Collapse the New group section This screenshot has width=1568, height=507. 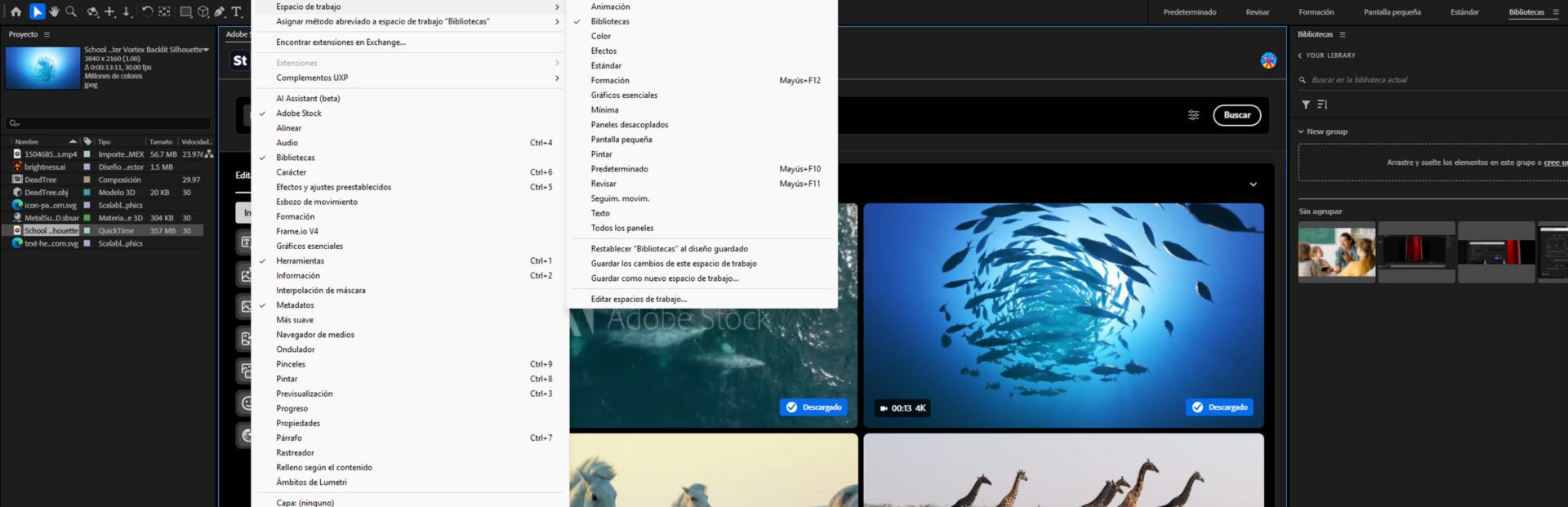1301,131
